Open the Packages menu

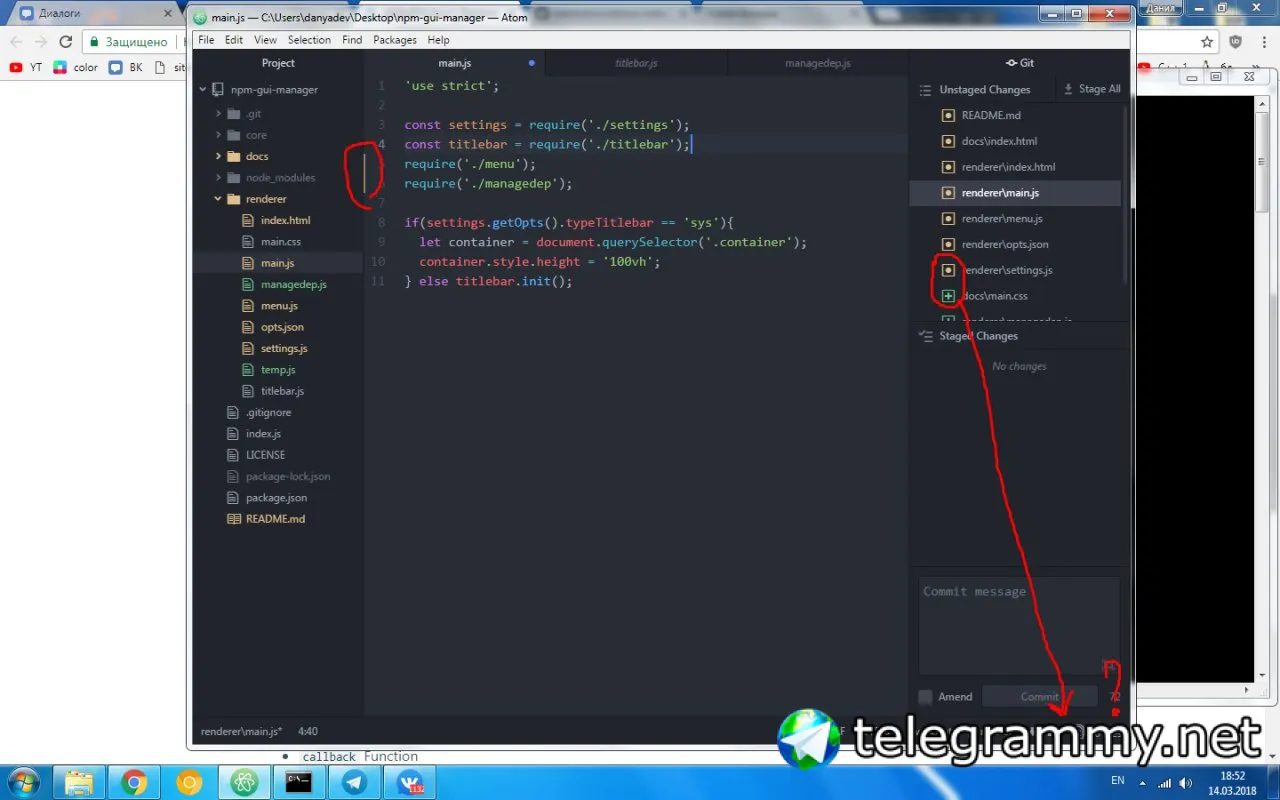tap(395, 40)
